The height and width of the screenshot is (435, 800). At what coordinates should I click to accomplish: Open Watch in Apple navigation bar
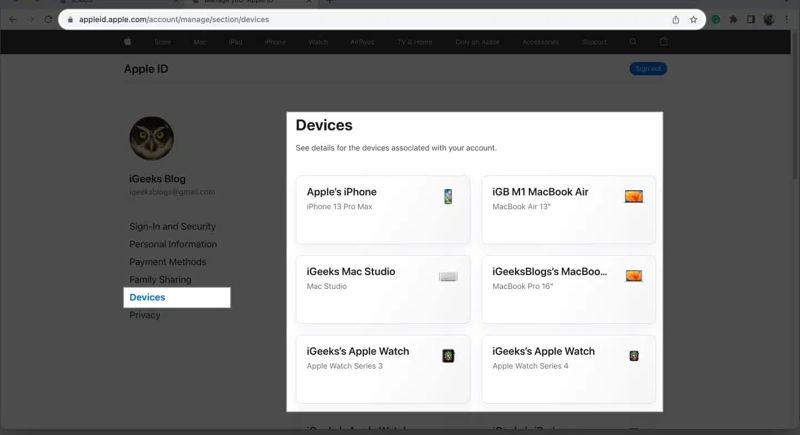(x=318, y=42)
